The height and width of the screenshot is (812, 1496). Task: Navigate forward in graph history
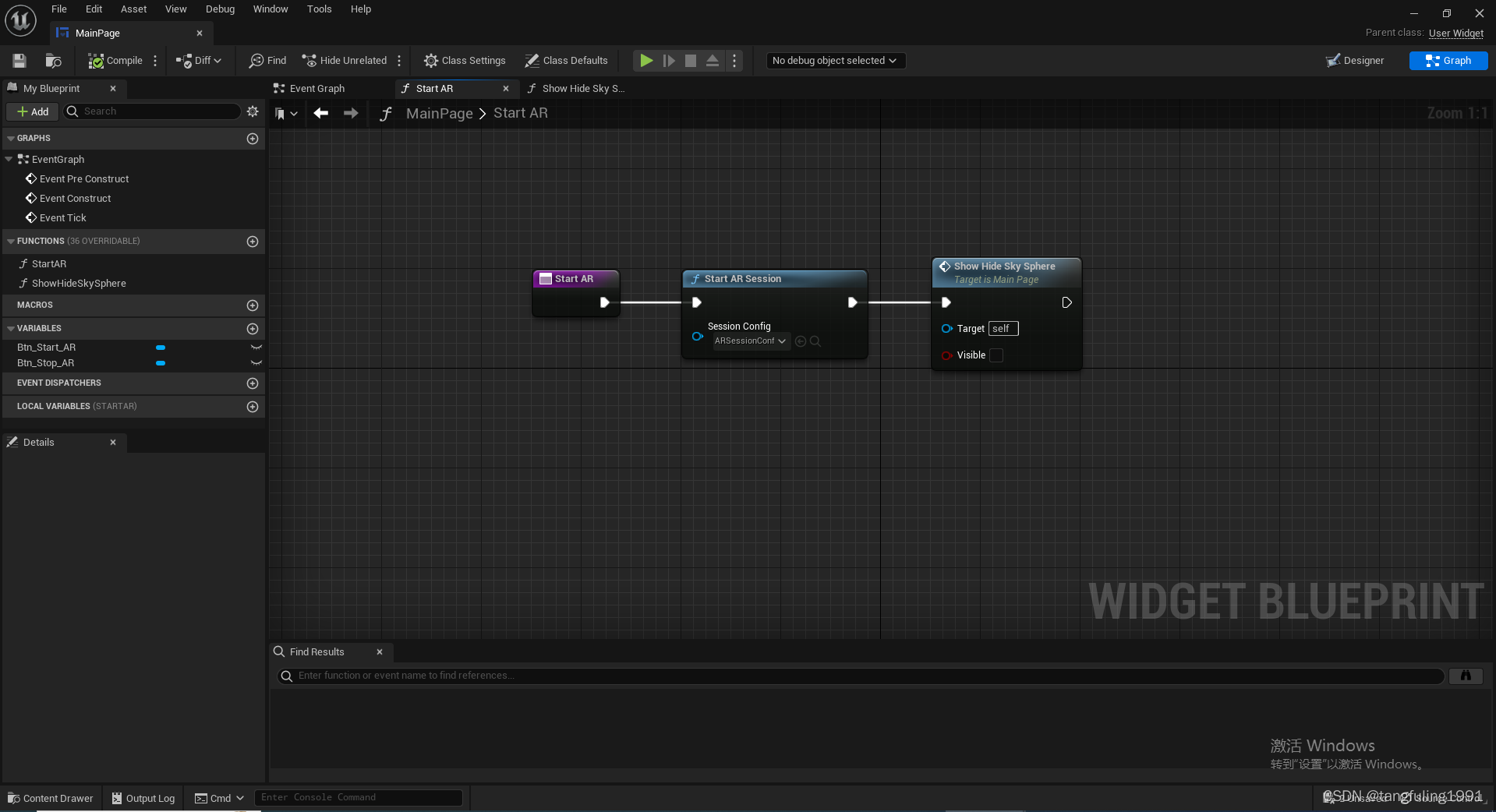pyautogui.click(x=351, y=114)
